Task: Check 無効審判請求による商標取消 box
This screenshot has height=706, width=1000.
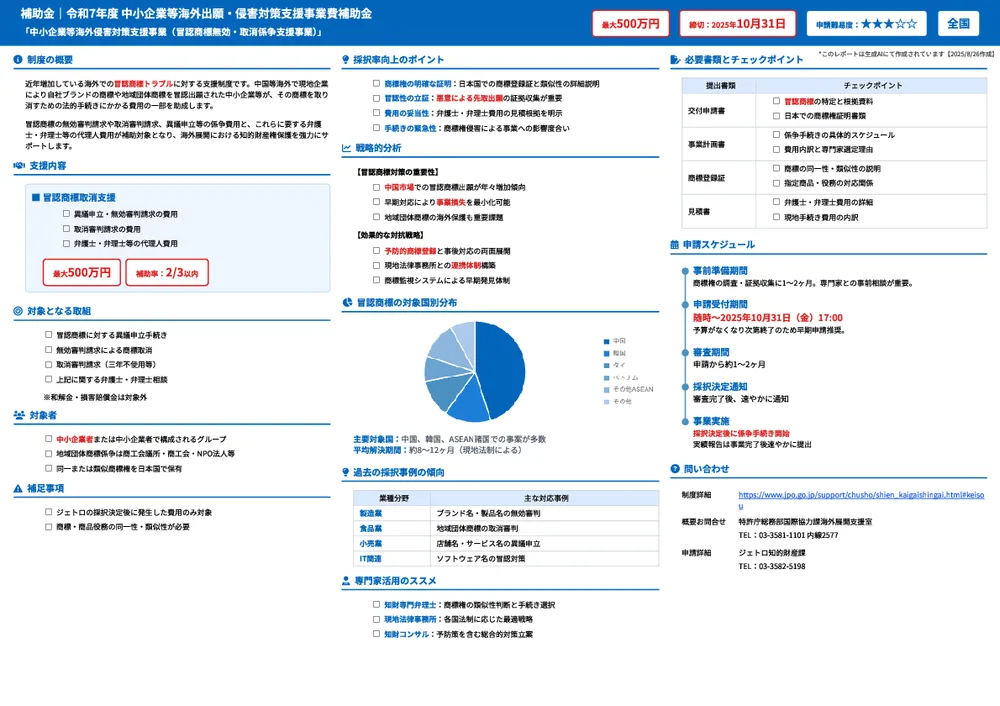Action: coord(48,349)
